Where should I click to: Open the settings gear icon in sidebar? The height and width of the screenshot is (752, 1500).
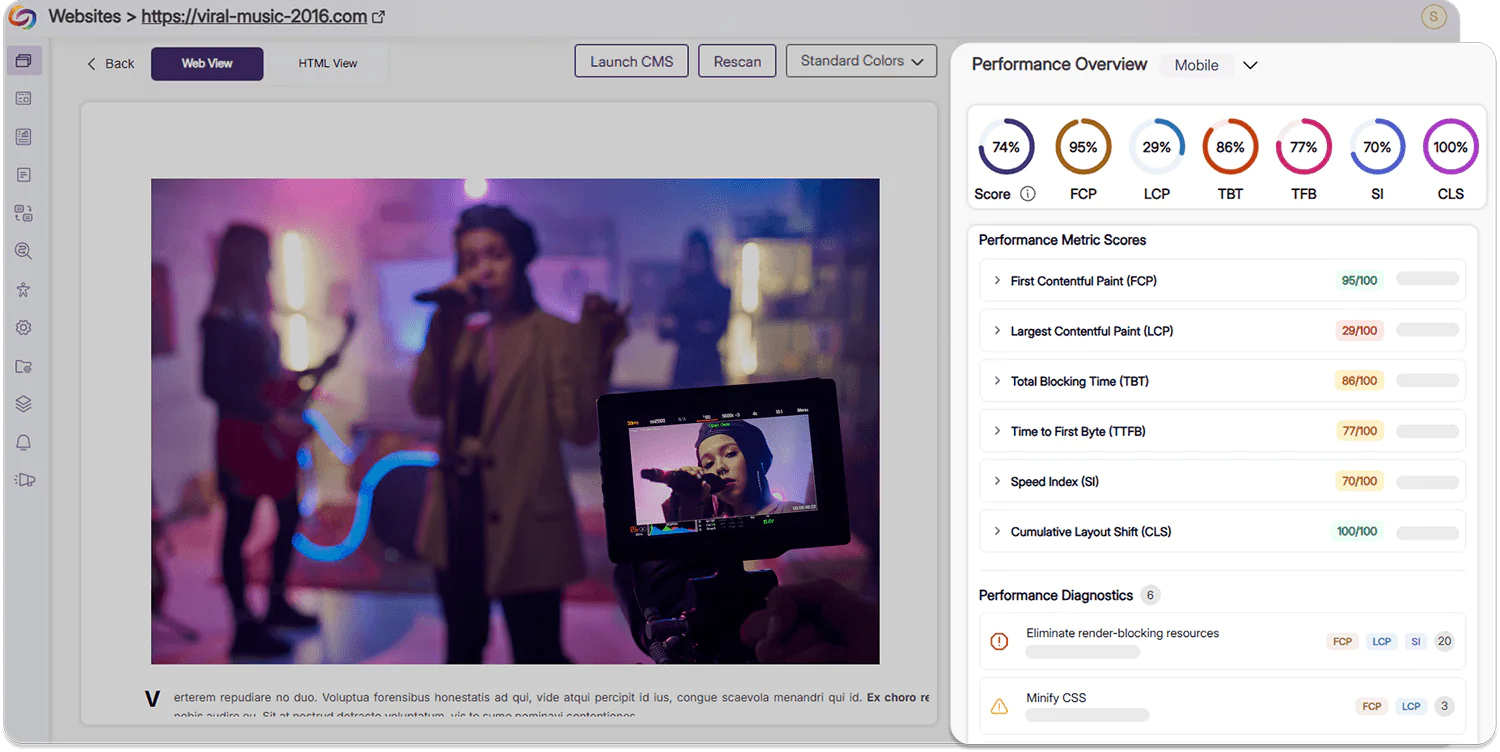click(24, 328)
